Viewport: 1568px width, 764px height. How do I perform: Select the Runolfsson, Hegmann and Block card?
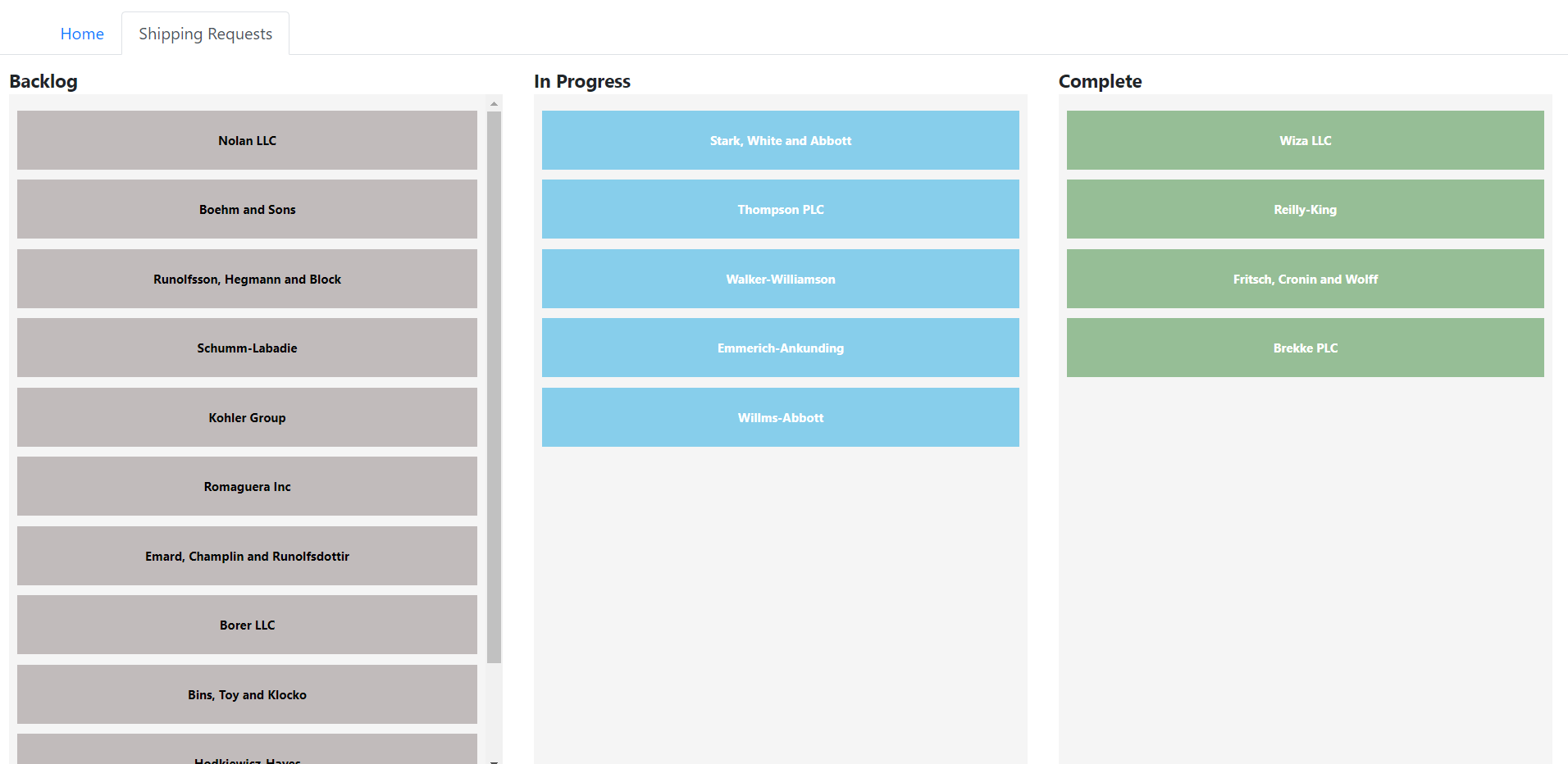(247, 279)
